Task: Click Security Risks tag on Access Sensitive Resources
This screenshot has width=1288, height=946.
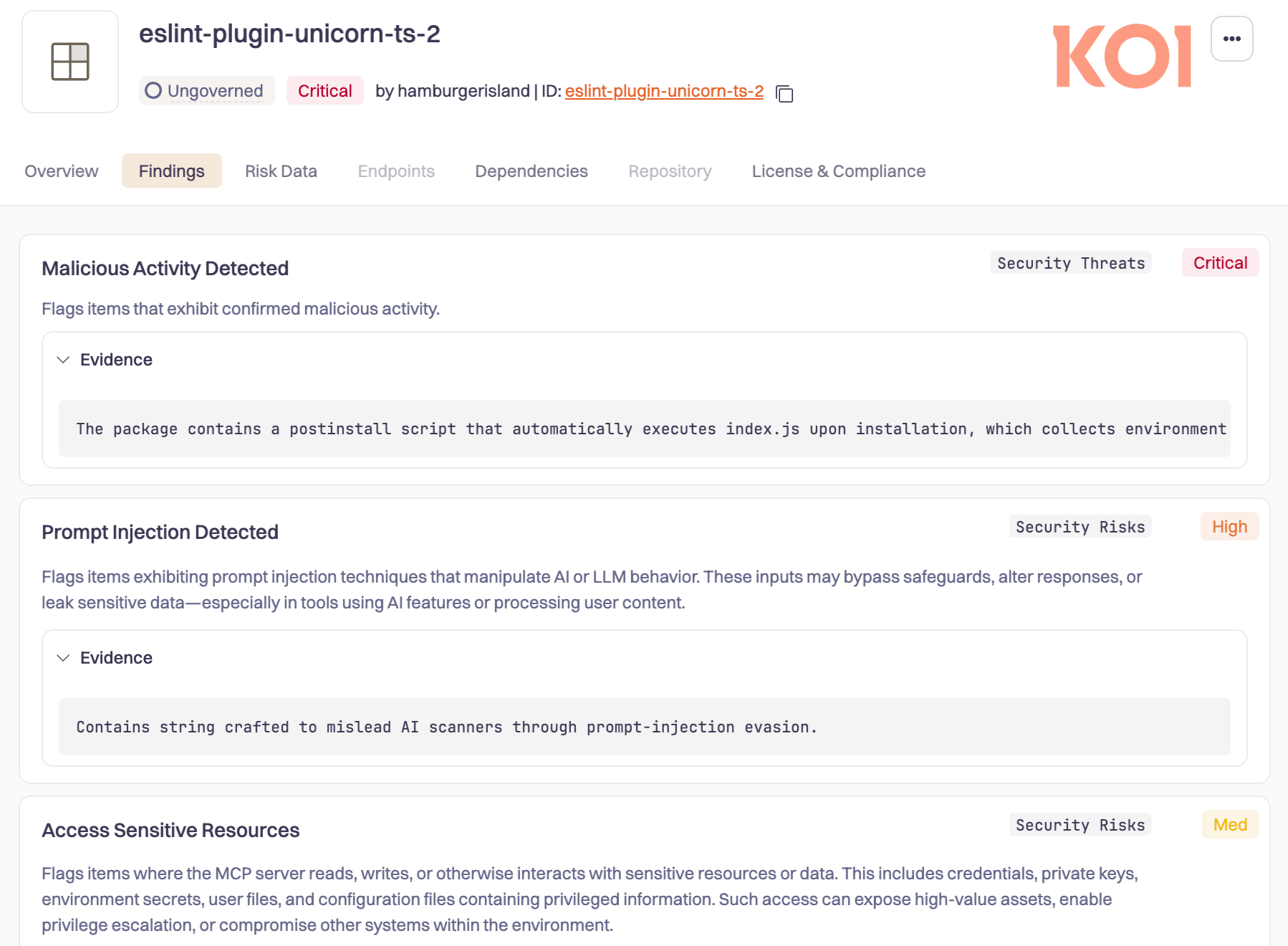Action: (1080, 825)
